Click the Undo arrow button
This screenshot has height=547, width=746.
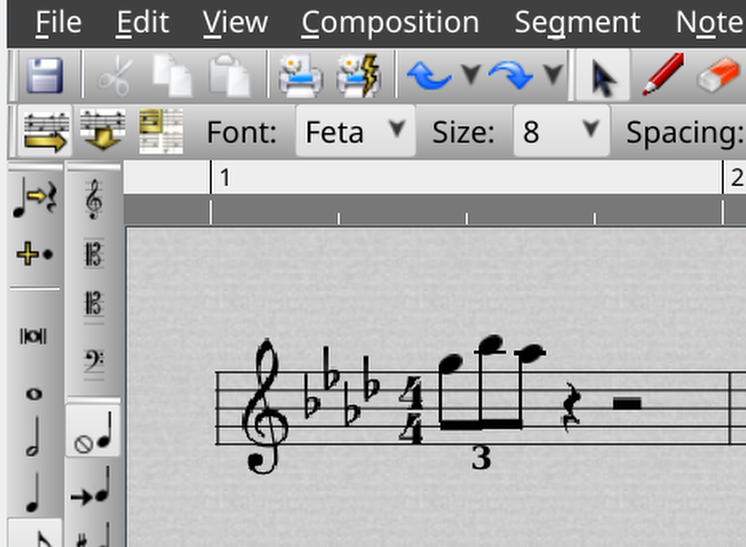click(x=430, y=76)
